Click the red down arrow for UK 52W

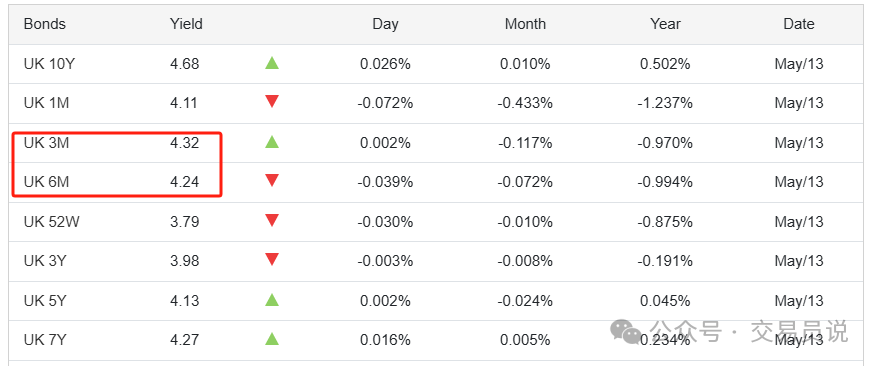pyautogui.click(x=272, y=220)
